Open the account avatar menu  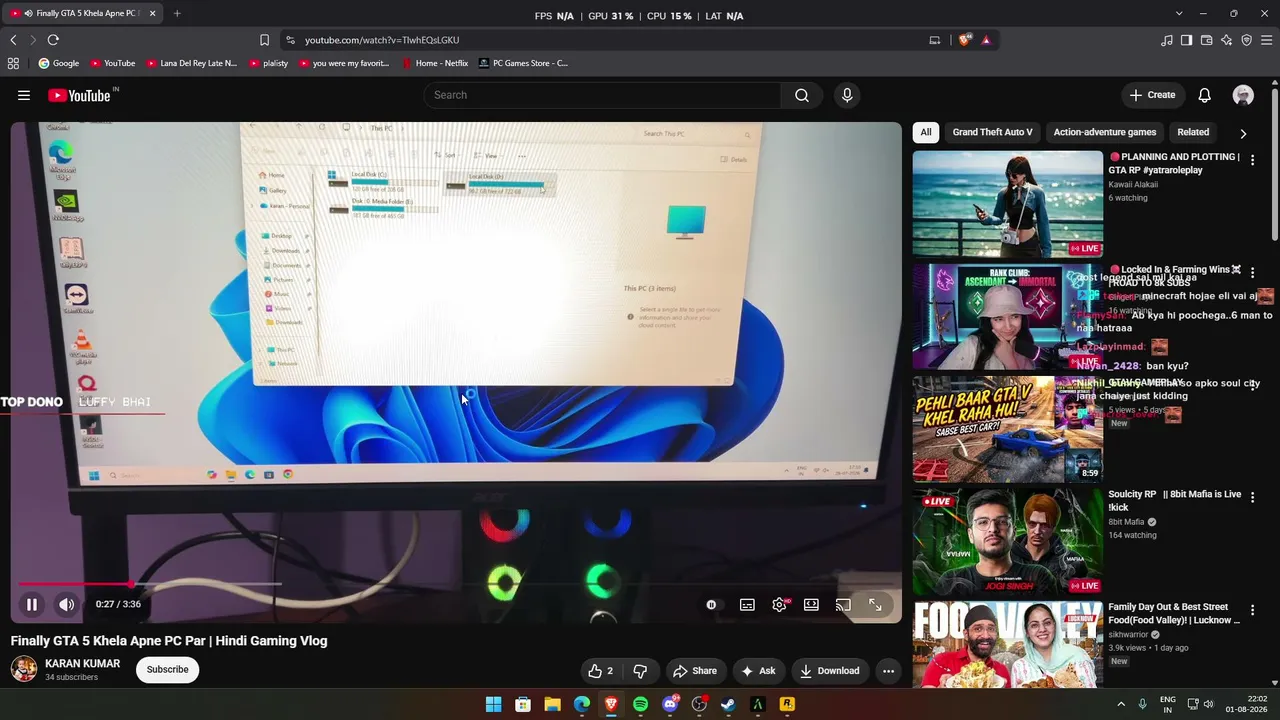coord(1244,95)
